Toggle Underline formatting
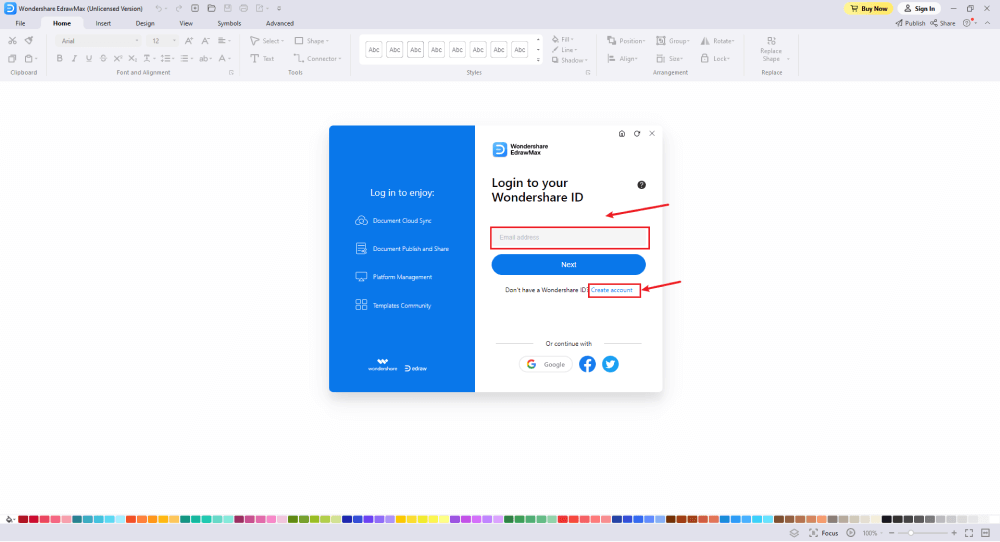The width and height of the screenshot is (1000, 542). 89,59
